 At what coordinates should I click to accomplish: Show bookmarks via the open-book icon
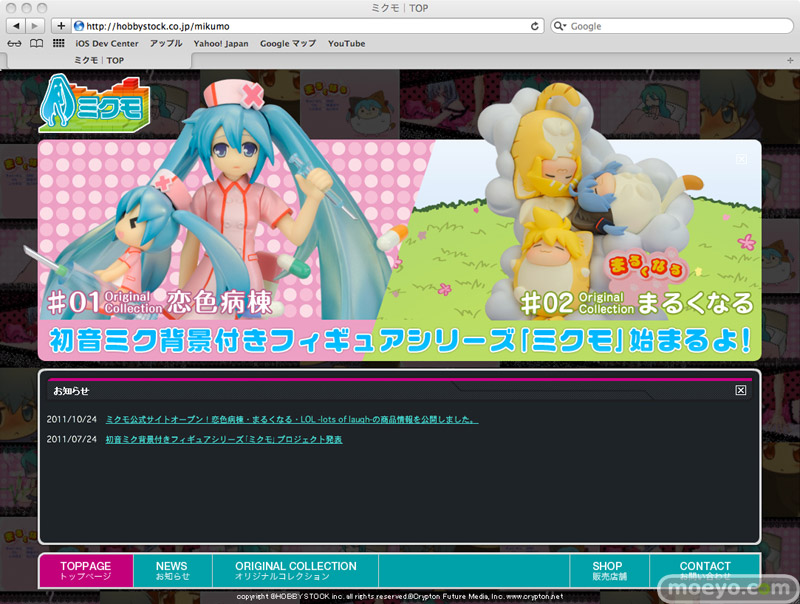tap(36, 44)
